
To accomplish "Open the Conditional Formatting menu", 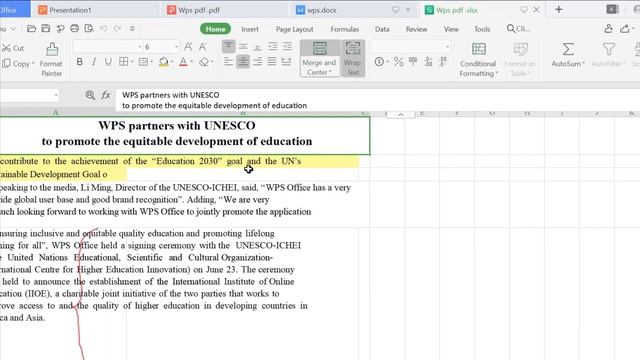I will 478,60.
